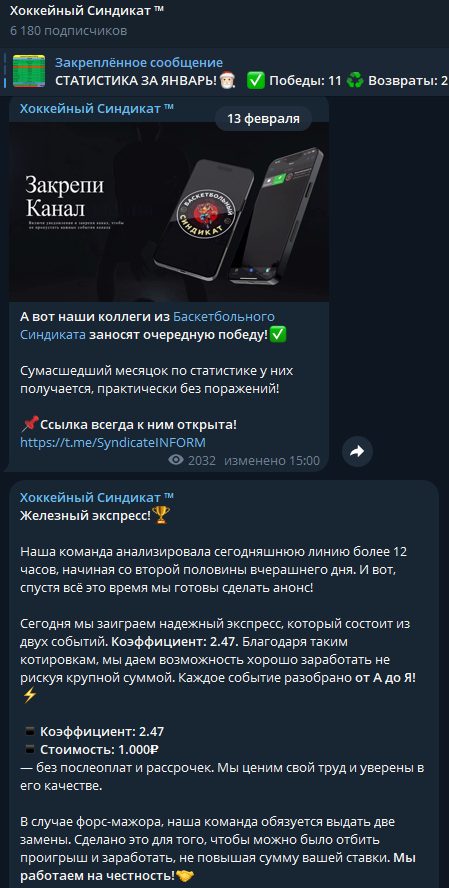Click the share arrow beside the first post
Screen dimensions: 449x888
(357, 451)
